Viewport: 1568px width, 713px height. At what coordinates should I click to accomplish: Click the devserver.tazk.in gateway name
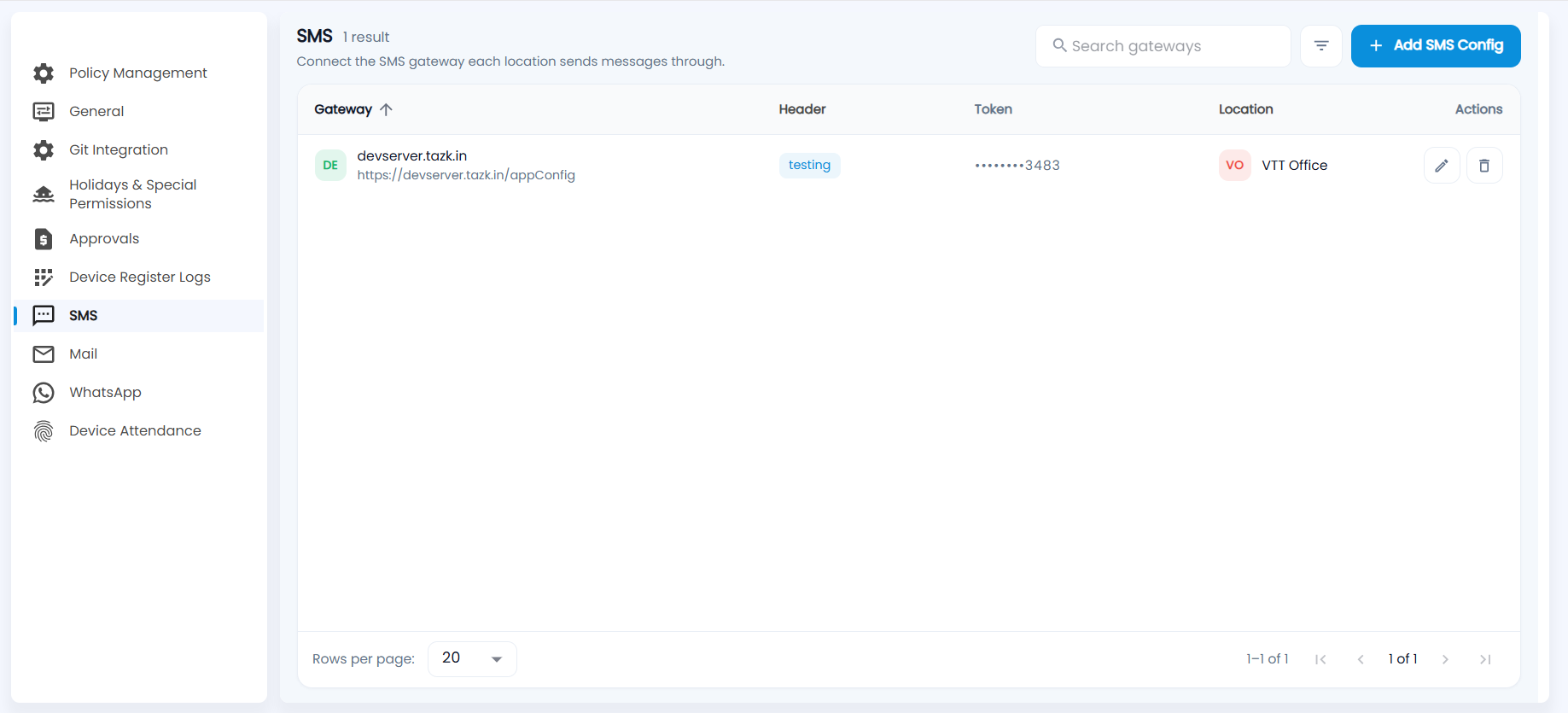coord(412,156)
